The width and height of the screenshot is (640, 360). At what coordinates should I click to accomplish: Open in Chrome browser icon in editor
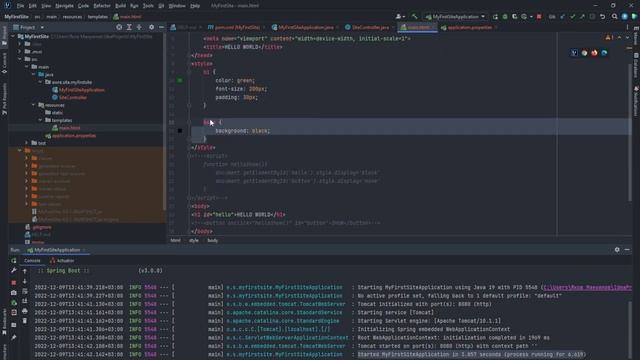(x=584, y=53)
